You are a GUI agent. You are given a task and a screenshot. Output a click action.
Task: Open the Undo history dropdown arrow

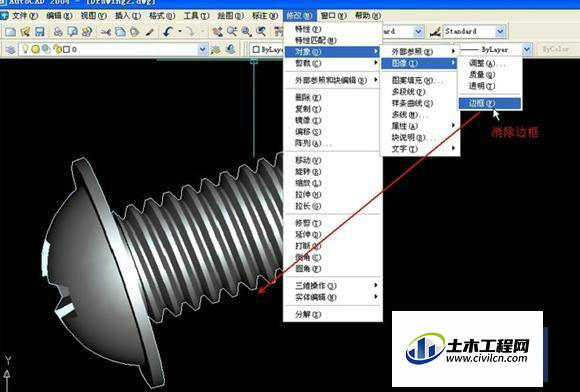[x=180, y=32]
